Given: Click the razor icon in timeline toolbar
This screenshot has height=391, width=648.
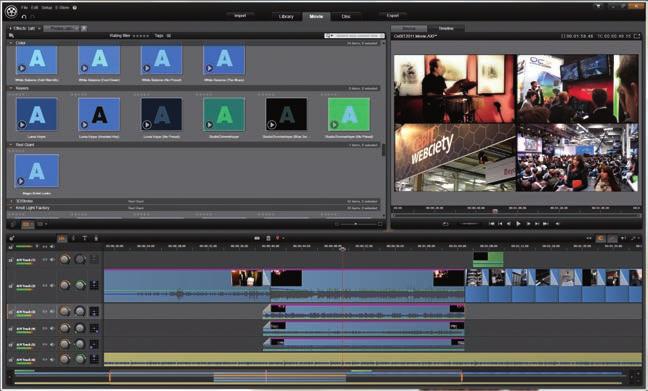Looking at the screenshot, I should (x=74, y=238).
